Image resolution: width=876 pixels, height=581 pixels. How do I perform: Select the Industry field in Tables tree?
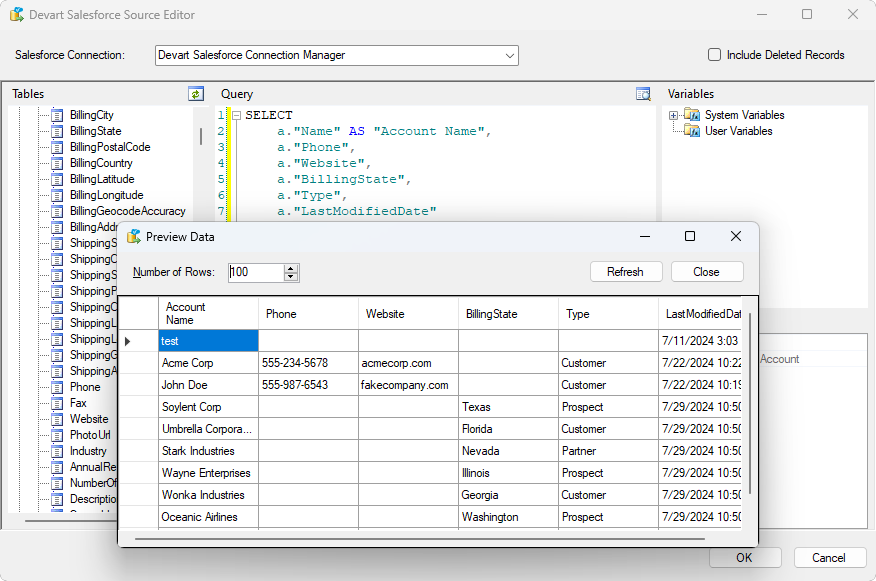pyautogui.click(x=88, y=451)
